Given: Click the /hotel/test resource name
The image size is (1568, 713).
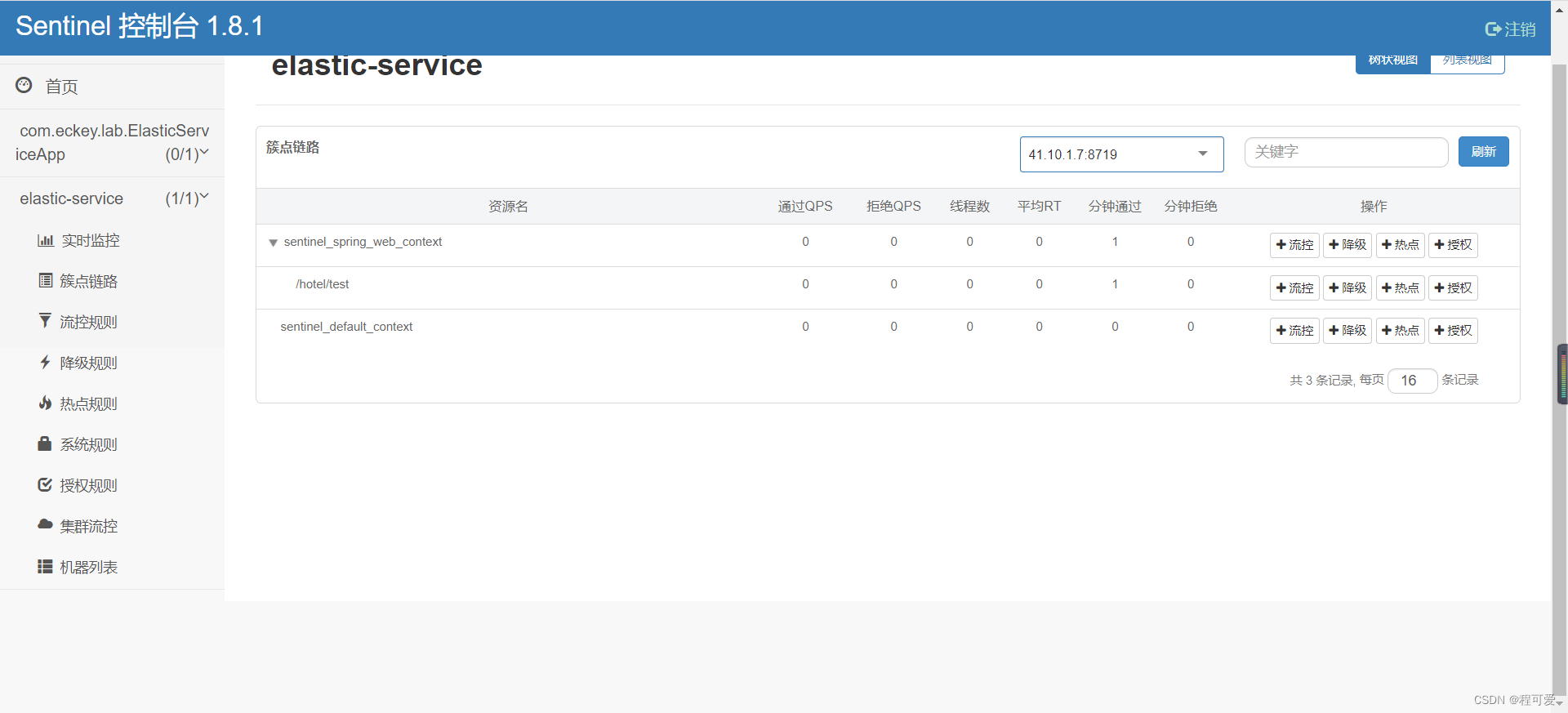Looking at the screenshot, I should [322, 284].
